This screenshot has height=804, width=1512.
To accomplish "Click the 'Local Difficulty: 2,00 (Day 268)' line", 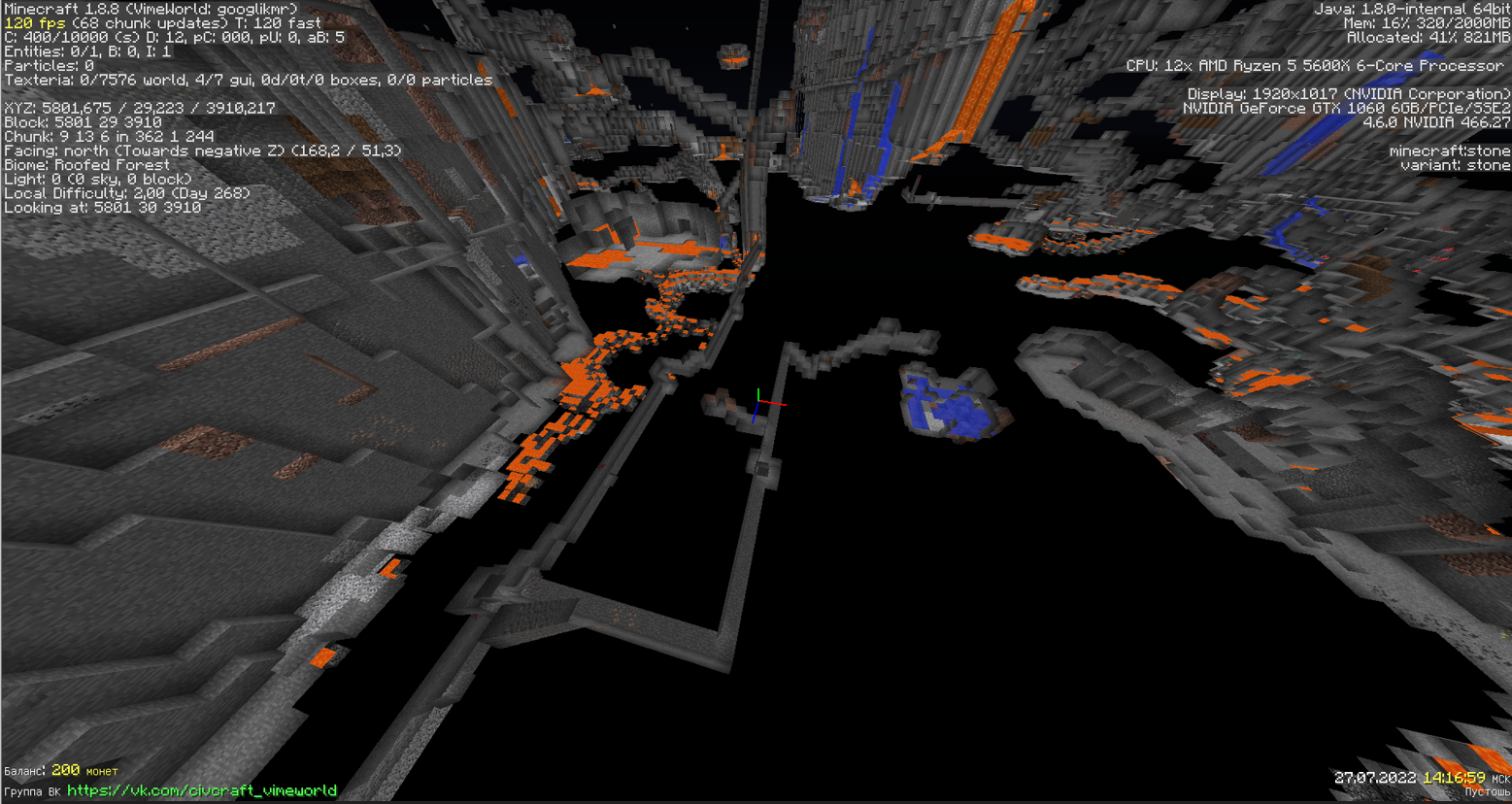I will [127, 193].
